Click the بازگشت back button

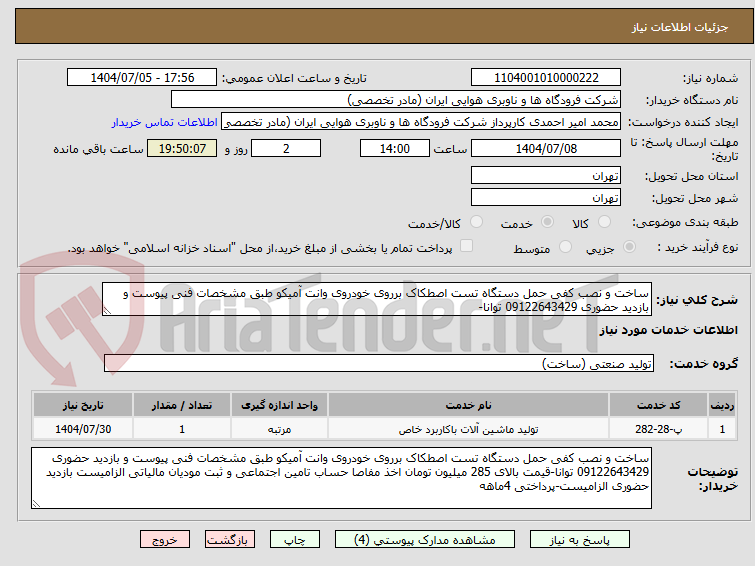(230, 540)
